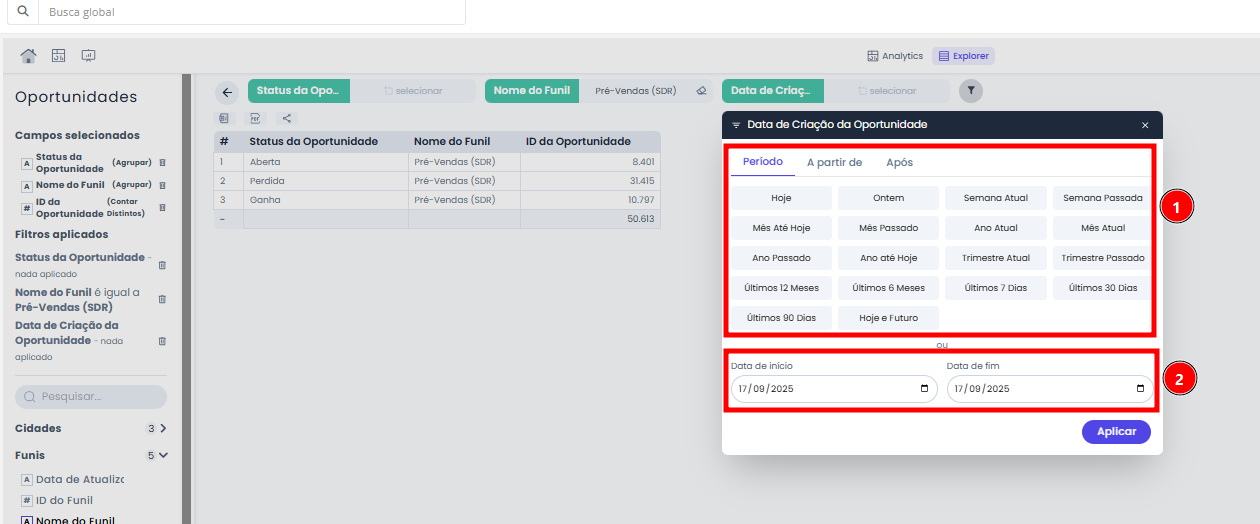This screenshot has height=524, width=1260.
Task: Click the Pesquisar field search box
Action: 91,397
